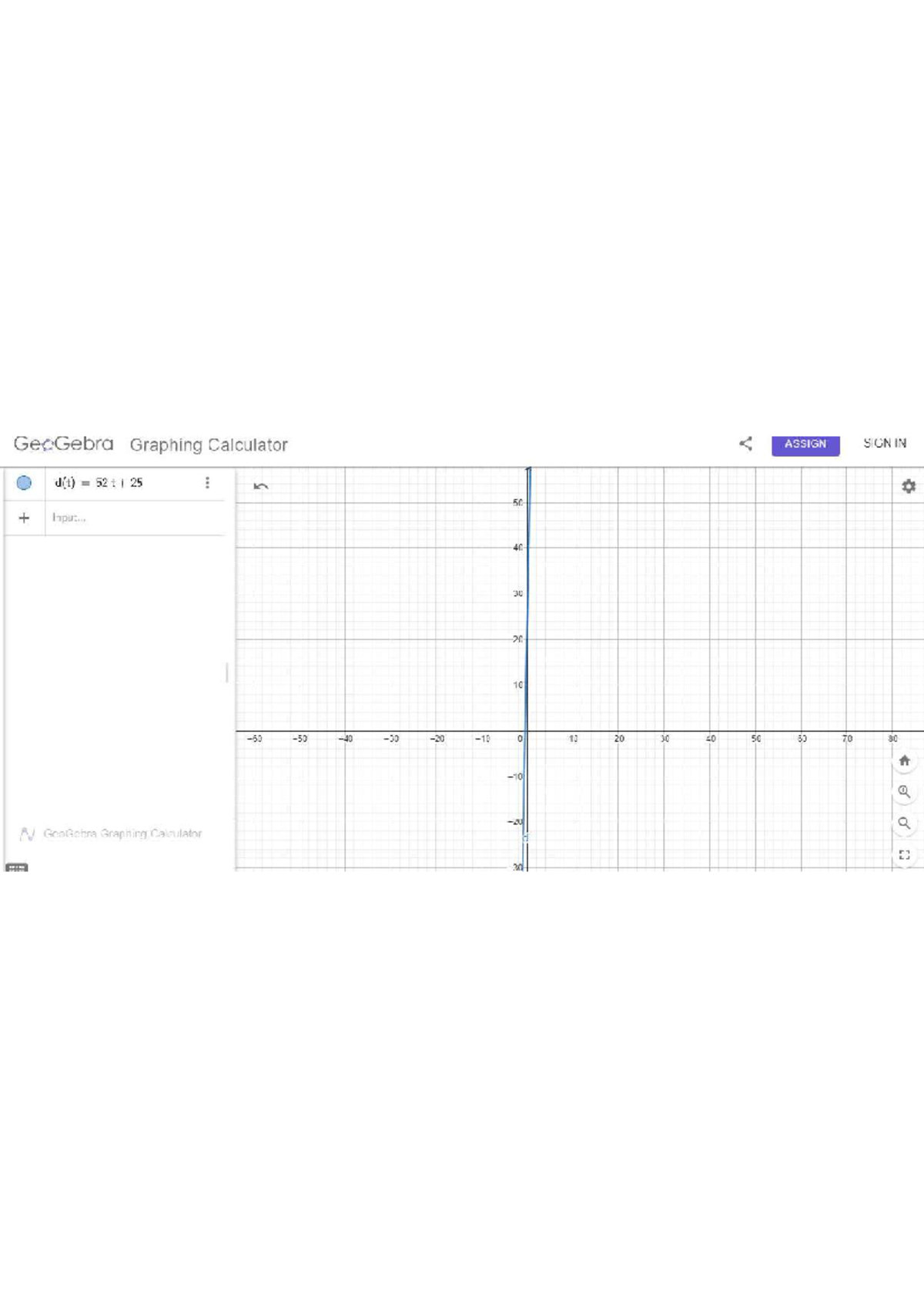The width and height of the screenshot is (924, 1308).
Task: Click the undo arrow above the graph
Action: 260,487
